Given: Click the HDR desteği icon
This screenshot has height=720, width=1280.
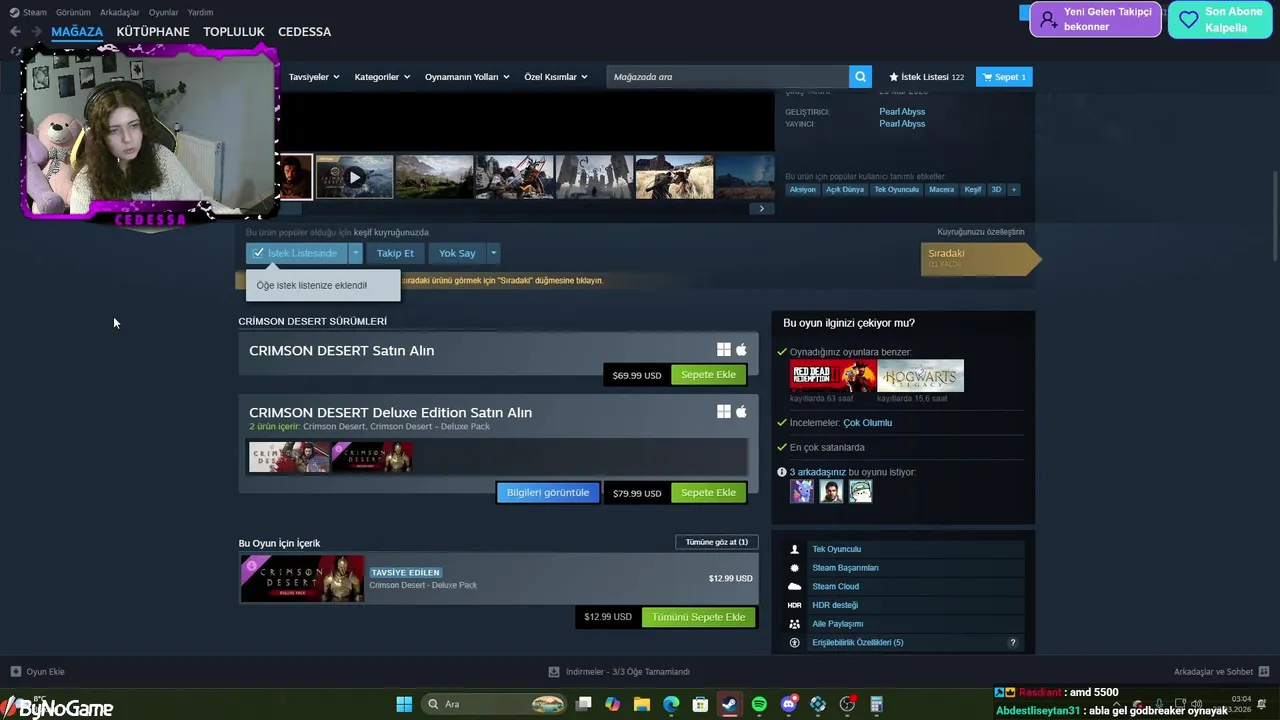Looking at the screenshot, I should tap(794, 605).
